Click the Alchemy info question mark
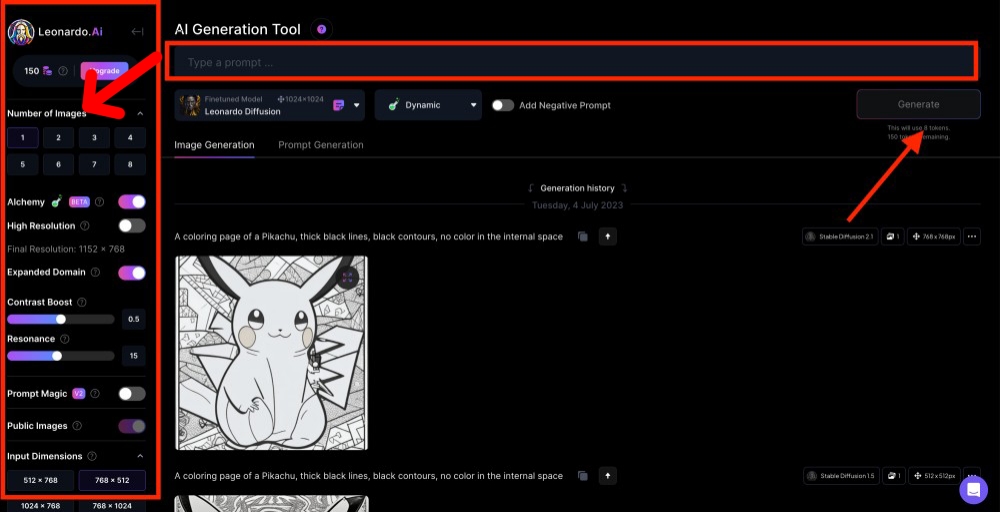Viewport: 1000px width, 512px height. coord(99,202)
